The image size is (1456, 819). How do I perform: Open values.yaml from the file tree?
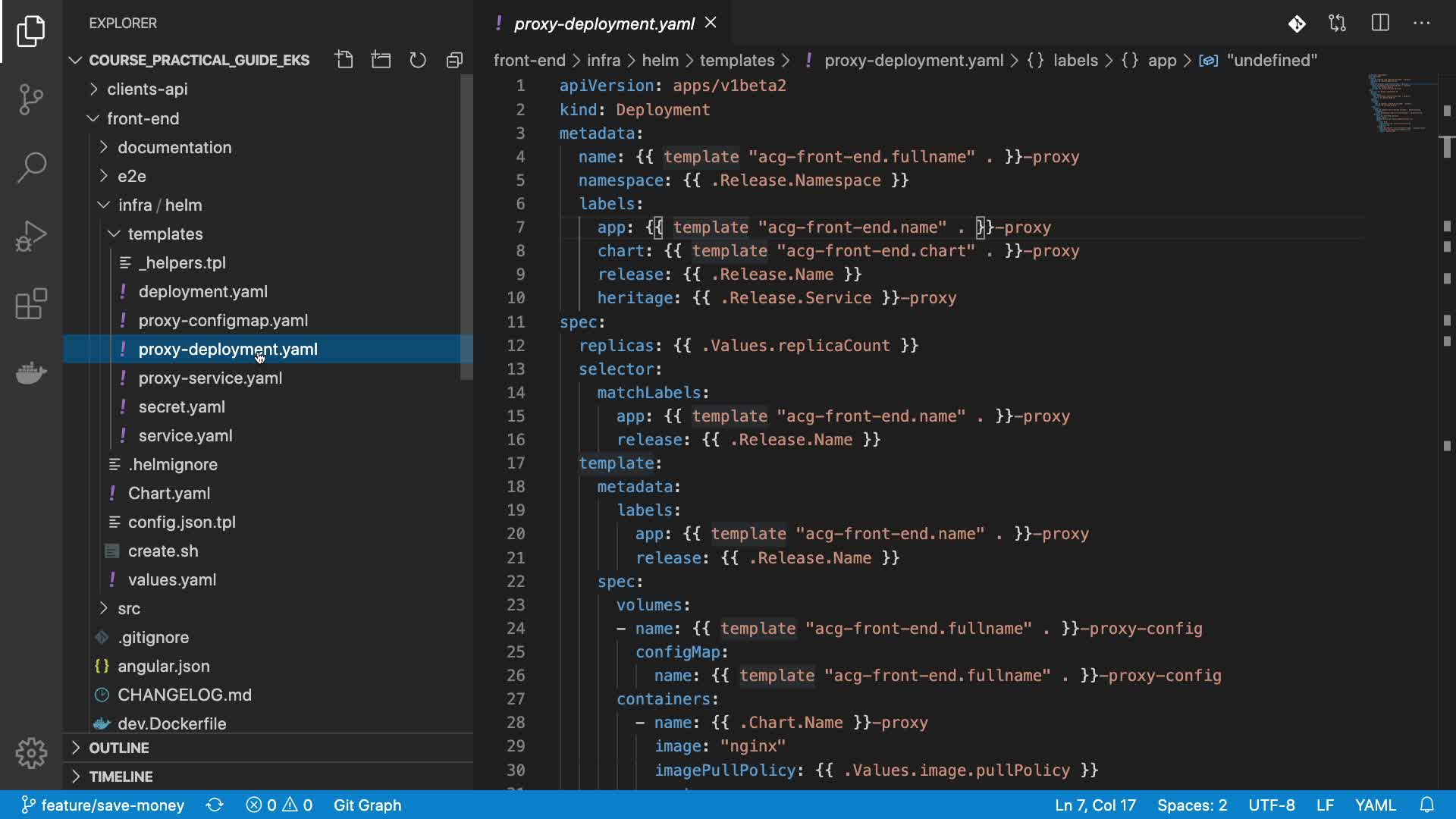(x=172, y=580)
